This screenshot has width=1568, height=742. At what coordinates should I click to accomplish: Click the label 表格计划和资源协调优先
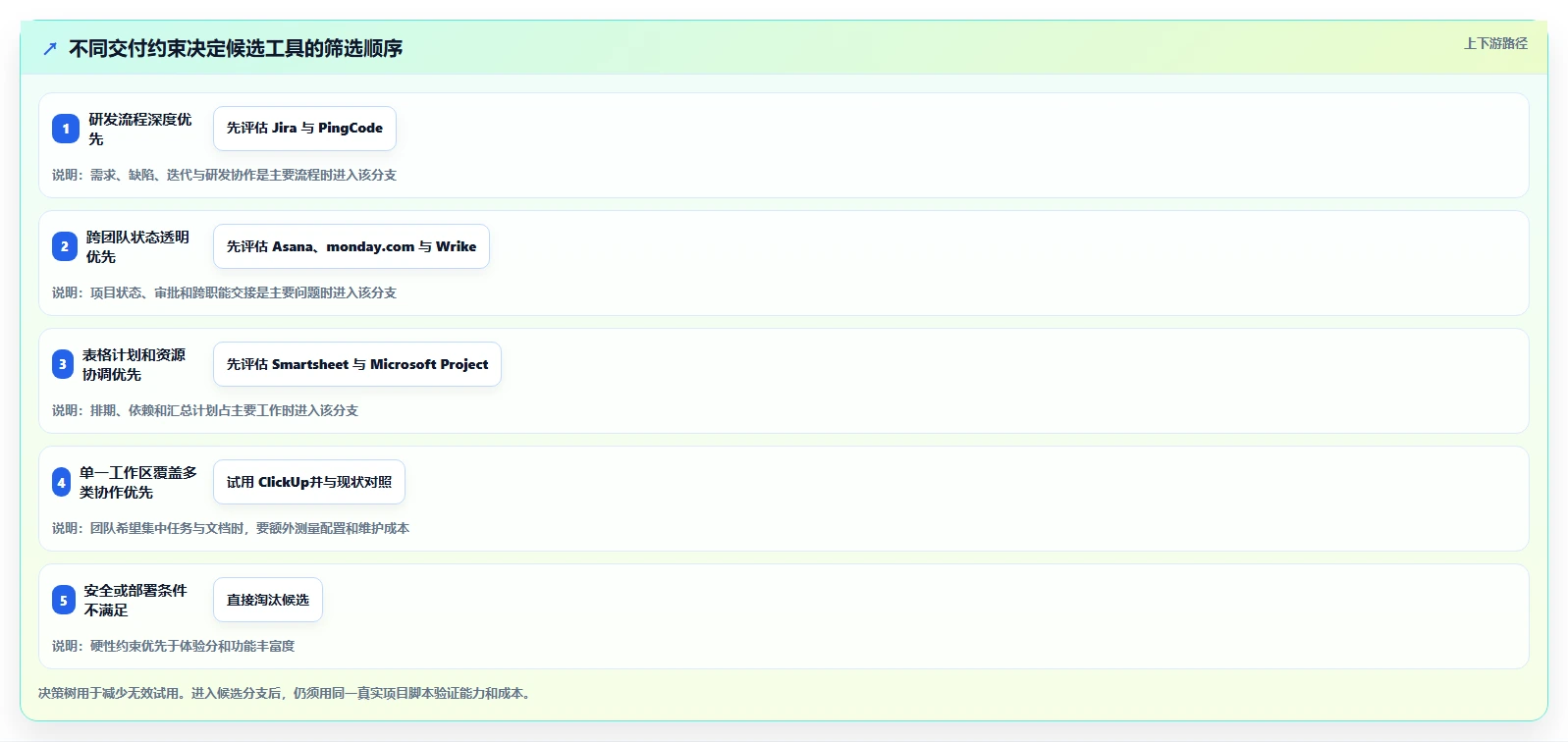(134, 364)
